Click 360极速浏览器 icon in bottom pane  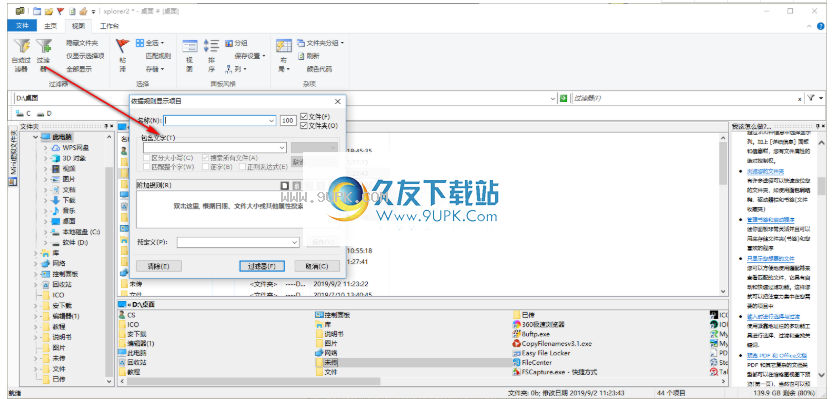coord(516,324)
